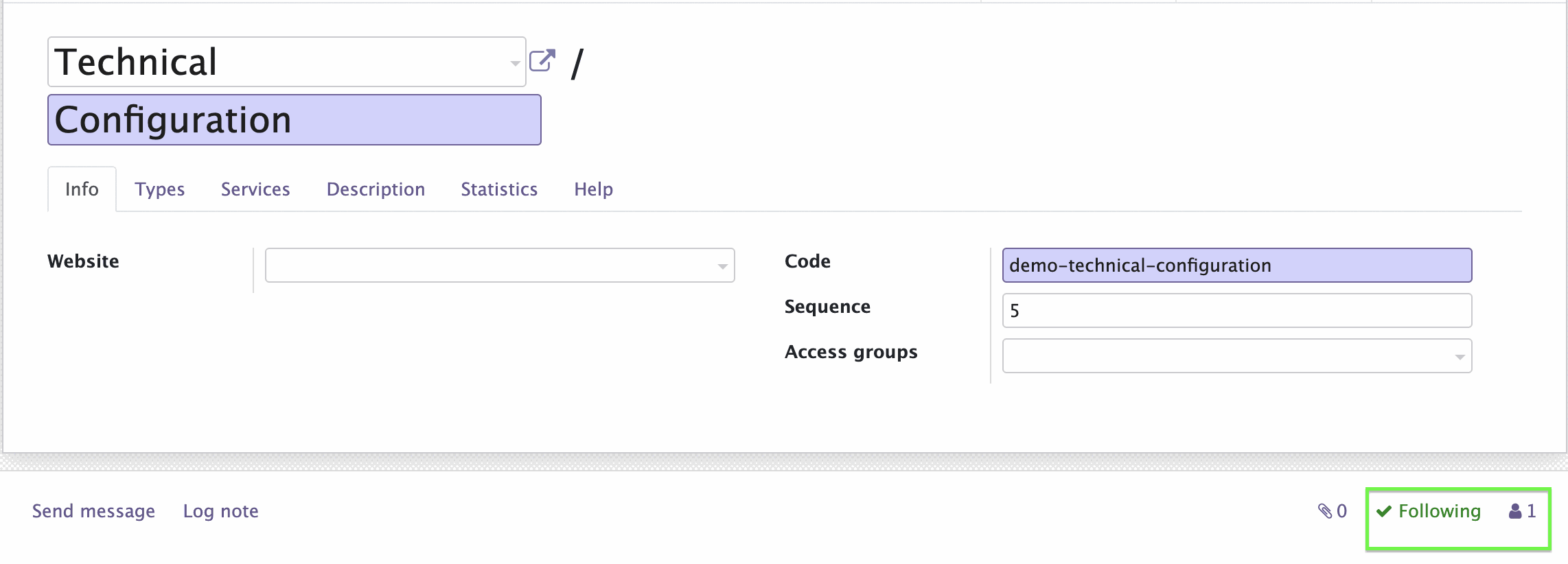The height and width of the screenshot is (564, 1568).
Task: Toggle the Following checkmark button
Action: coord(1429,511)
